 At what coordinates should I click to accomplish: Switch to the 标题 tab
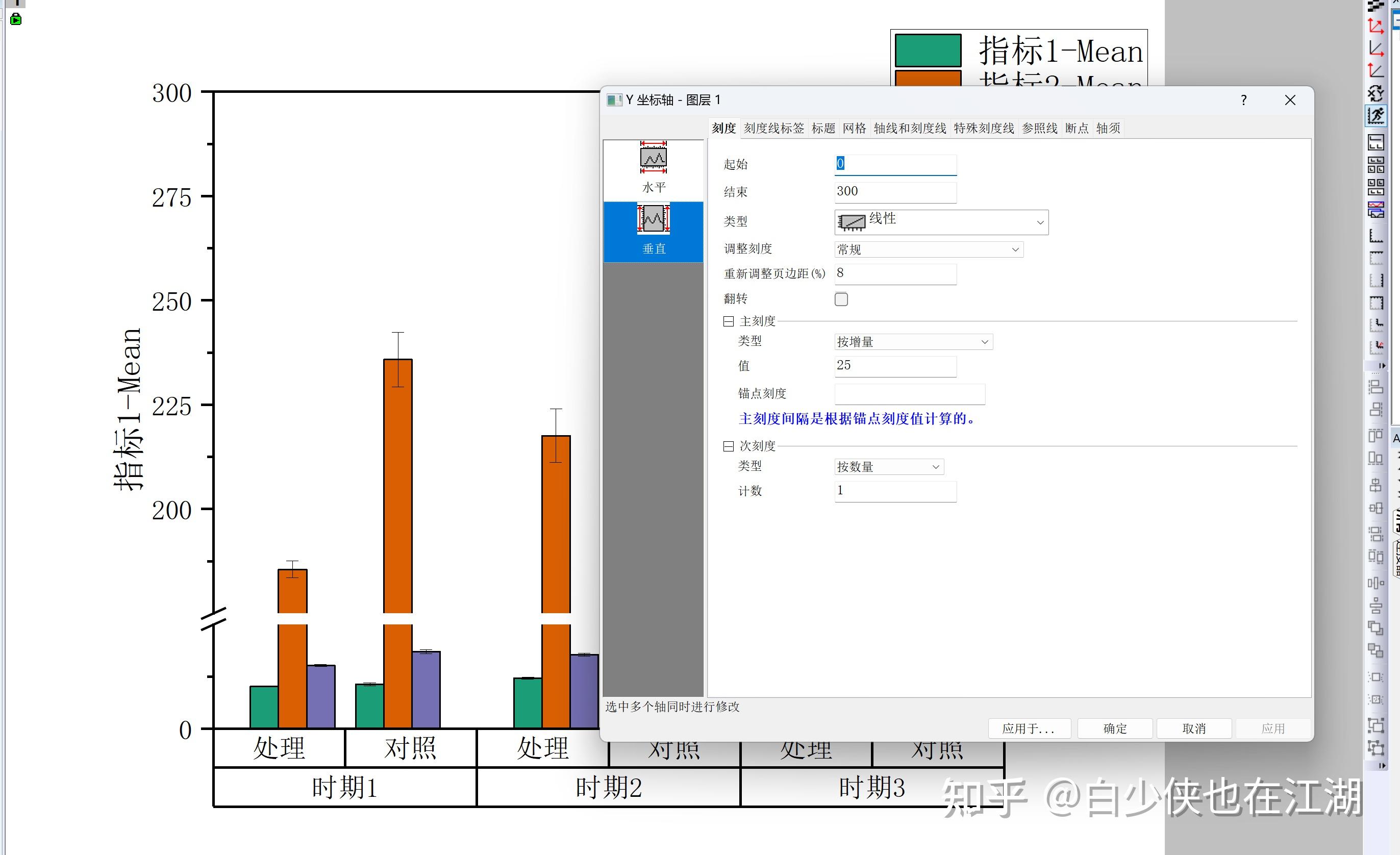[x=823, y=129]
